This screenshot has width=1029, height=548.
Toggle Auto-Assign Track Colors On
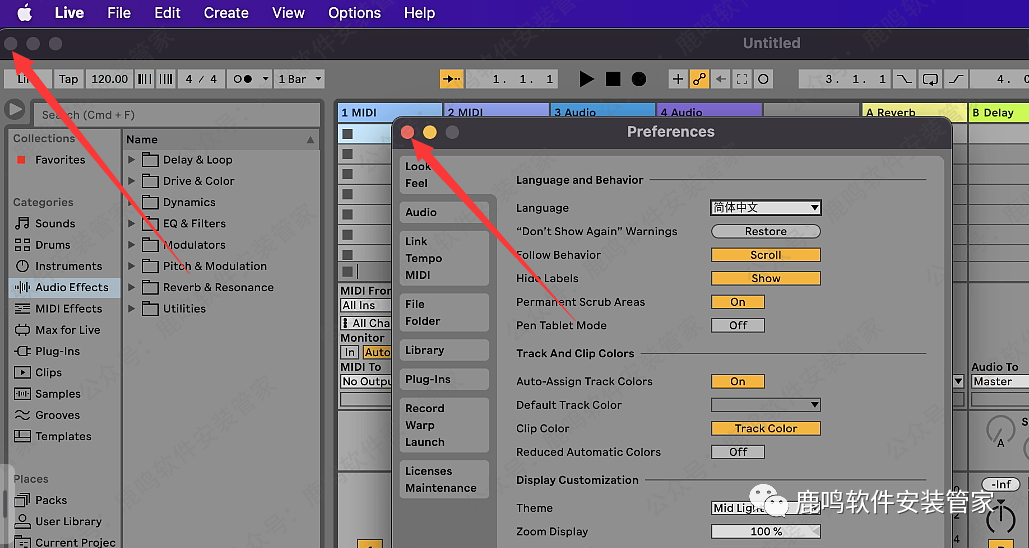click(738, 381)
